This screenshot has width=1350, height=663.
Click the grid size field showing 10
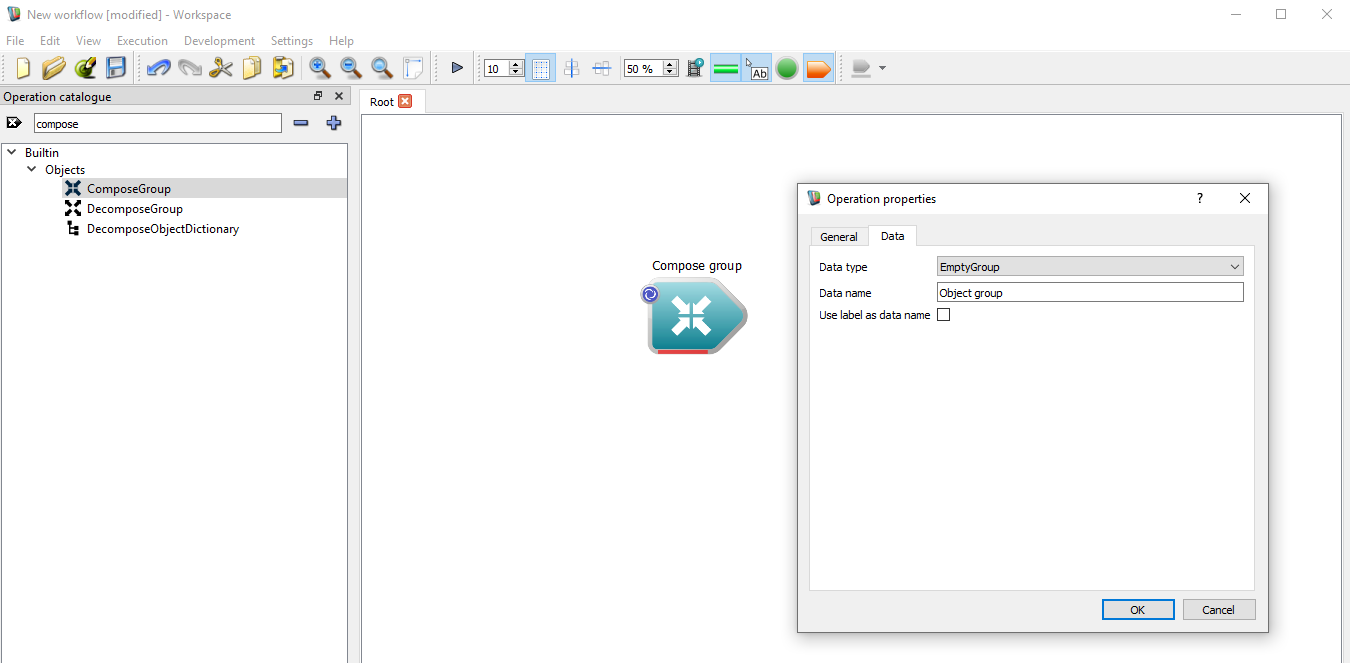(496, 68)
